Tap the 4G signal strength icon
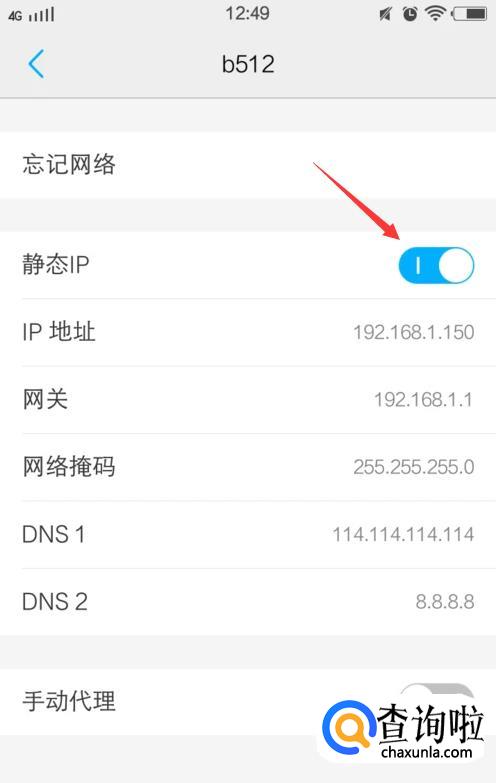 (31, 15)
